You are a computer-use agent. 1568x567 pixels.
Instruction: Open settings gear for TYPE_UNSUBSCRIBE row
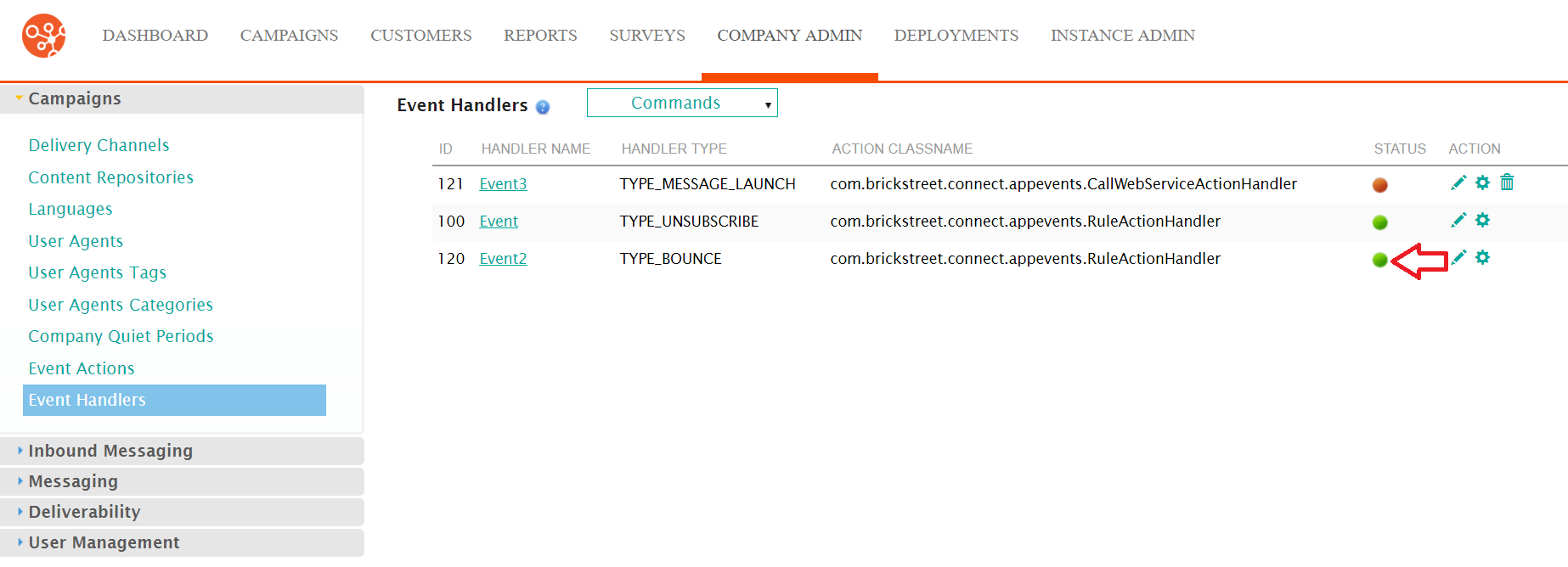tap(1482, 220)
